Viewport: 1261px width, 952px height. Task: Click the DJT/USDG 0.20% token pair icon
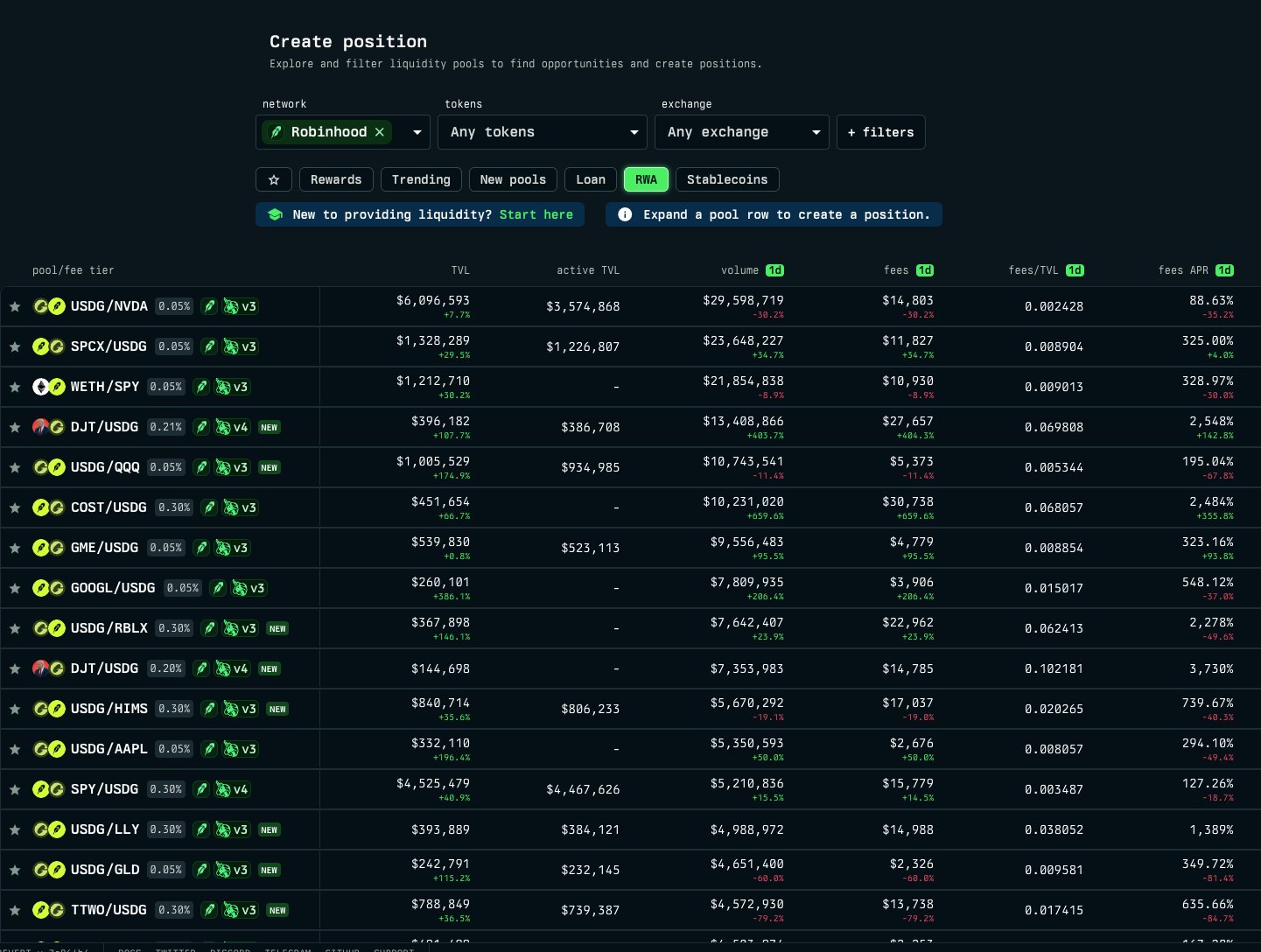click(49, 668)
